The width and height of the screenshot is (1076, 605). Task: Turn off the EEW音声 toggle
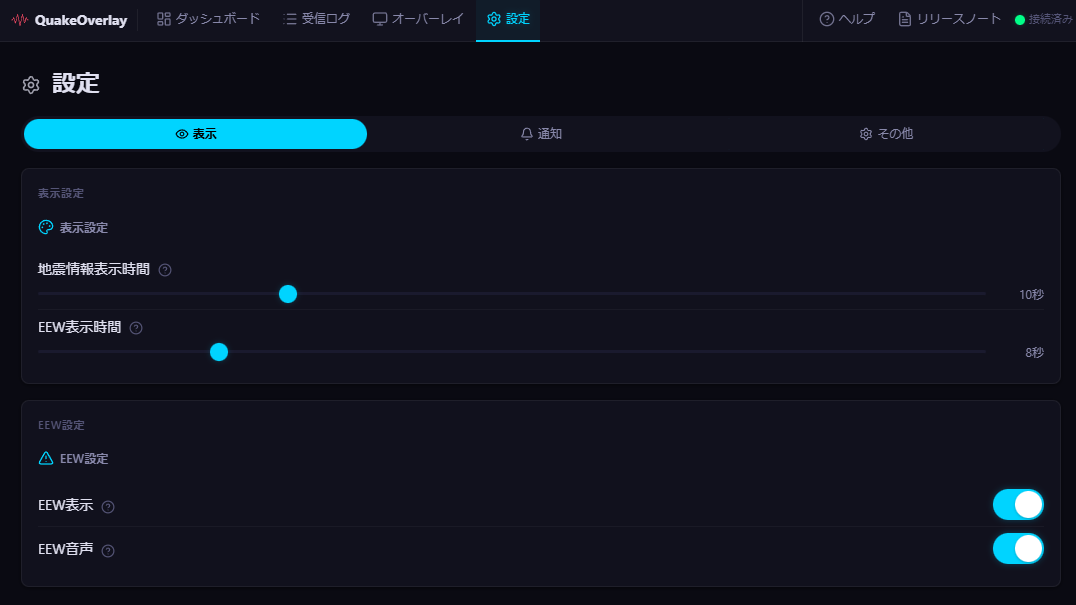pyautogui.click(x=1018, y=549)
